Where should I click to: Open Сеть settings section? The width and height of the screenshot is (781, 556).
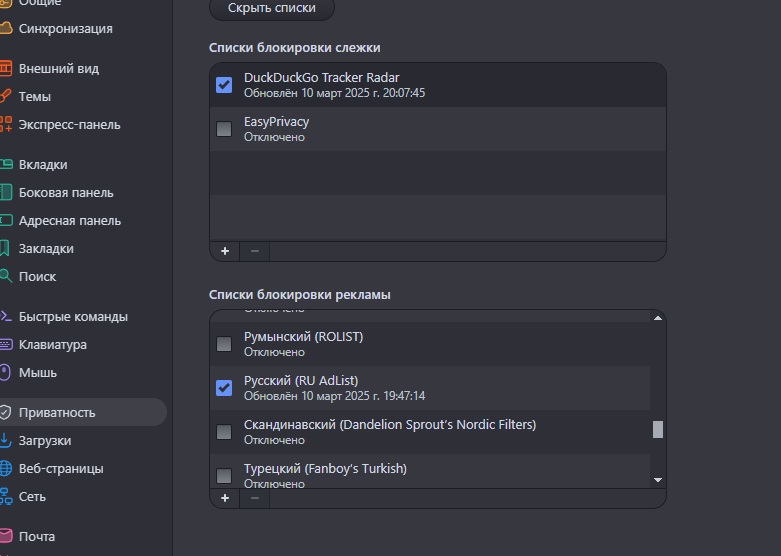click(x=32, y=496)
